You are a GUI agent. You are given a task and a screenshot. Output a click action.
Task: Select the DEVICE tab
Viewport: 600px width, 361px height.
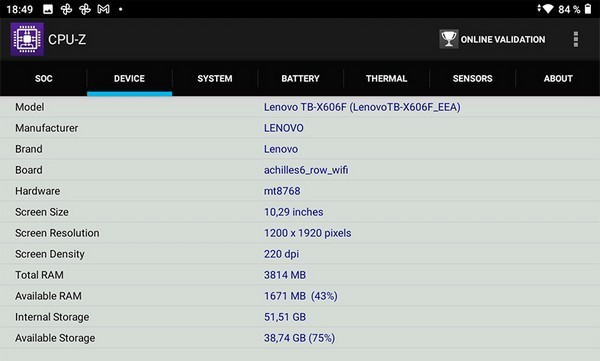[x=129, y=78]
